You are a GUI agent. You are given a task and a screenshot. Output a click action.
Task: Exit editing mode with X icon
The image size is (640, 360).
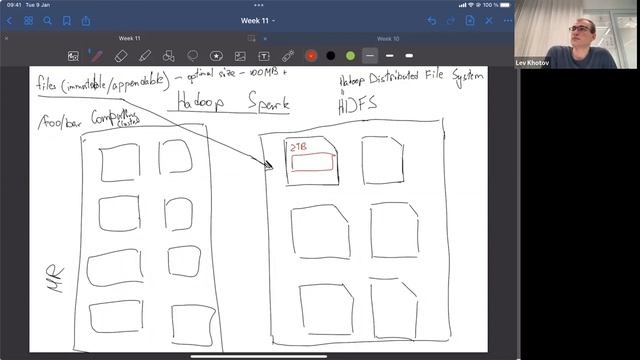pos(489,20)
